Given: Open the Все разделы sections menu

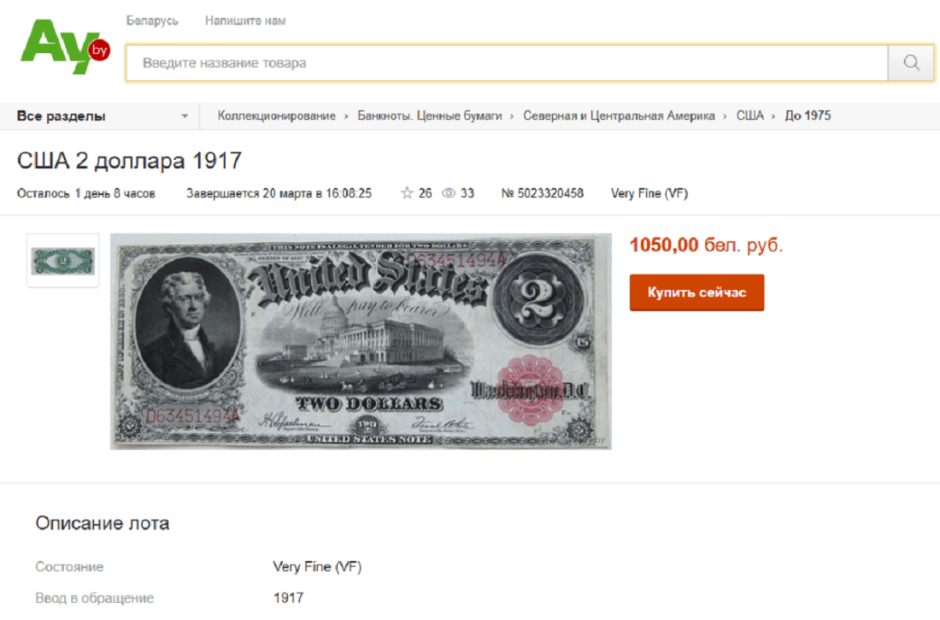Looking at the screenshot, I should (100, 116).
